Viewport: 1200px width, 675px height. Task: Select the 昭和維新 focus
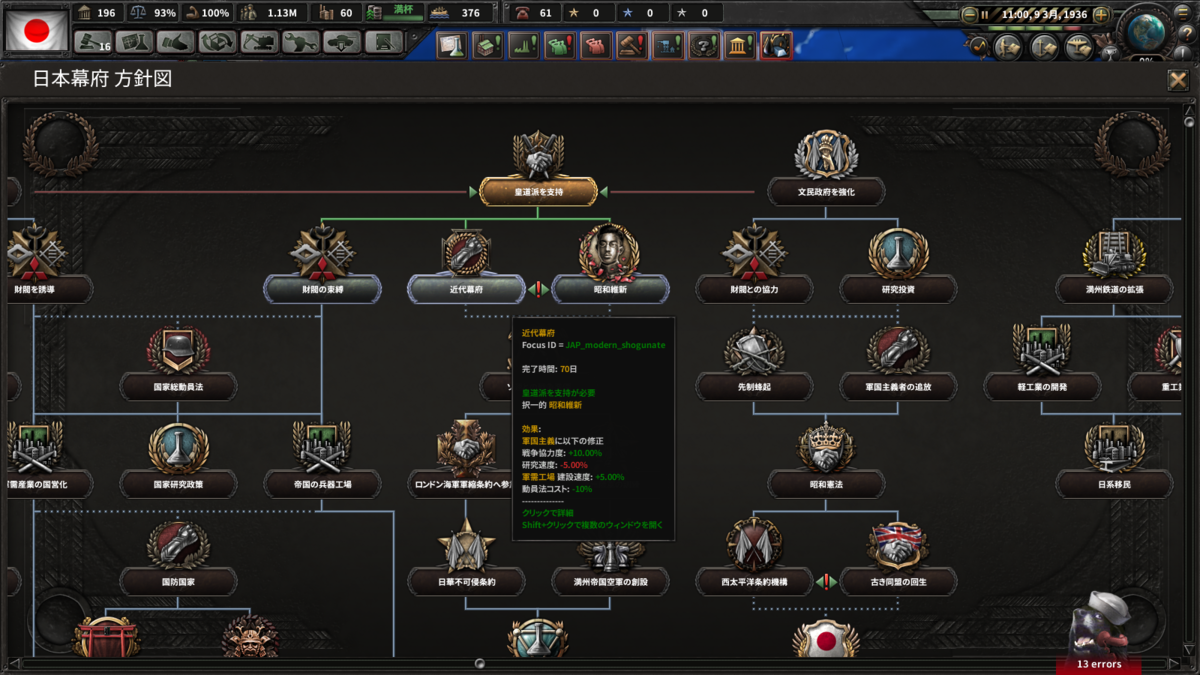610,289
